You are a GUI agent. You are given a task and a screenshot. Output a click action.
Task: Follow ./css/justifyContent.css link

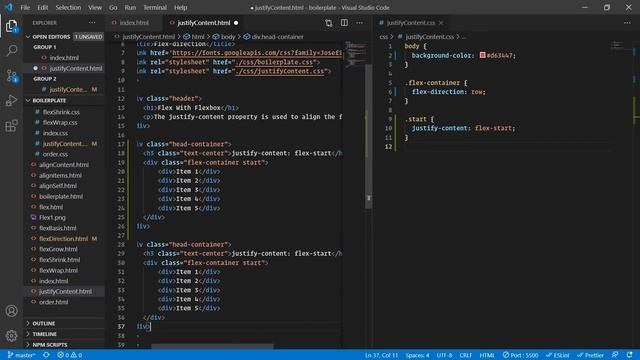click(280, 71)
